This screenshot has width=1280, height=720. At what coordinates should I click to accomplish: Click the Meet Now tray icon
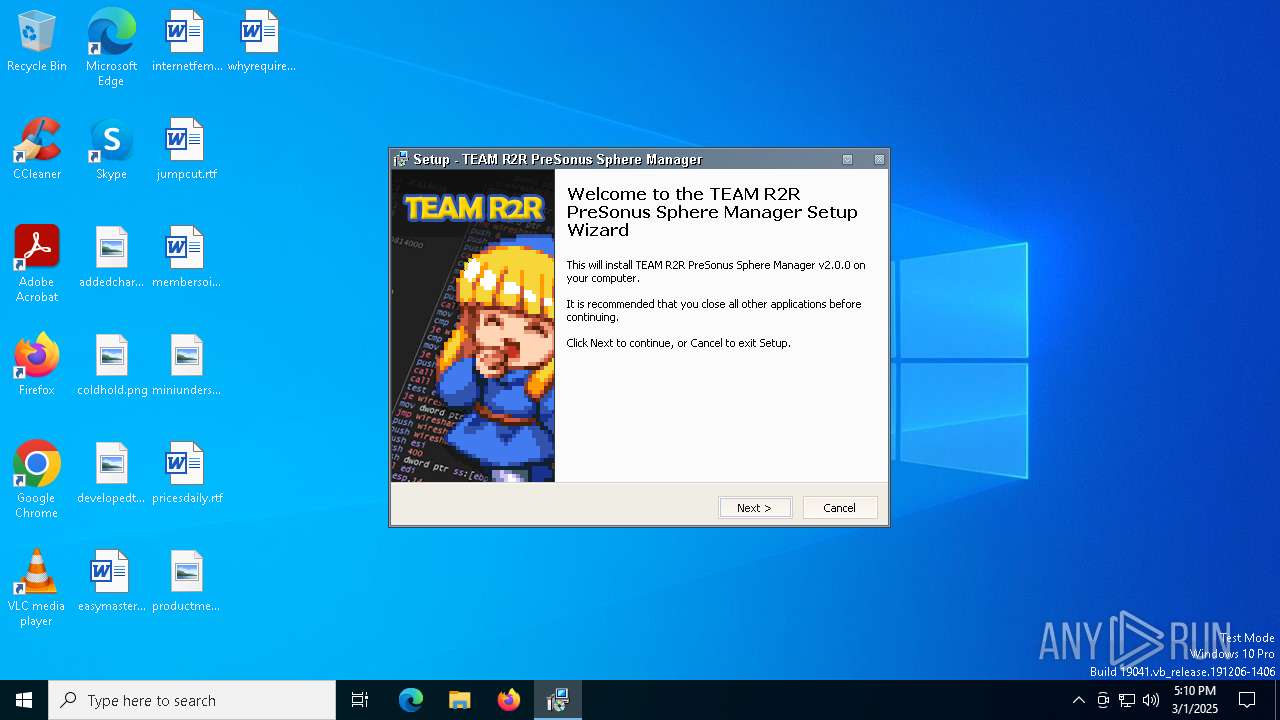pyautogui.click(x=1103, y=700)
